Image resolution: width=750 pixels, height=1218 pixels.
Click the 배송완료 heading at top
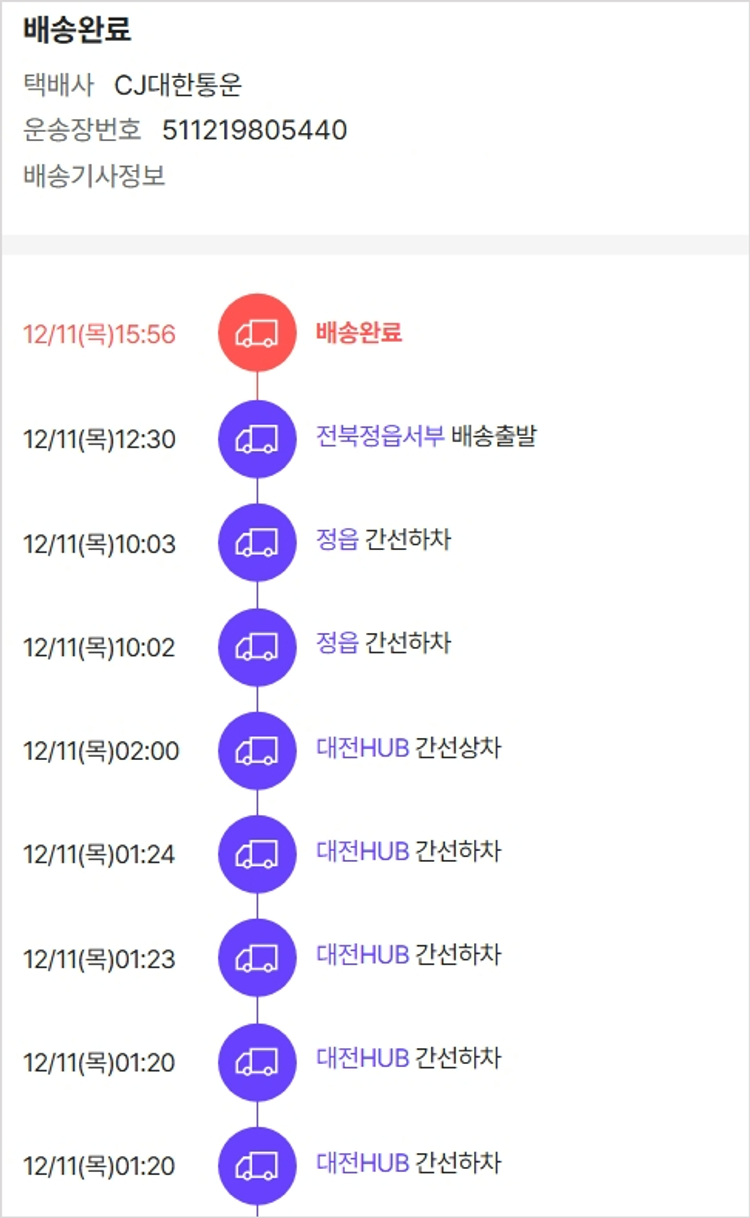pyautogui.click(x=77, y=31)
